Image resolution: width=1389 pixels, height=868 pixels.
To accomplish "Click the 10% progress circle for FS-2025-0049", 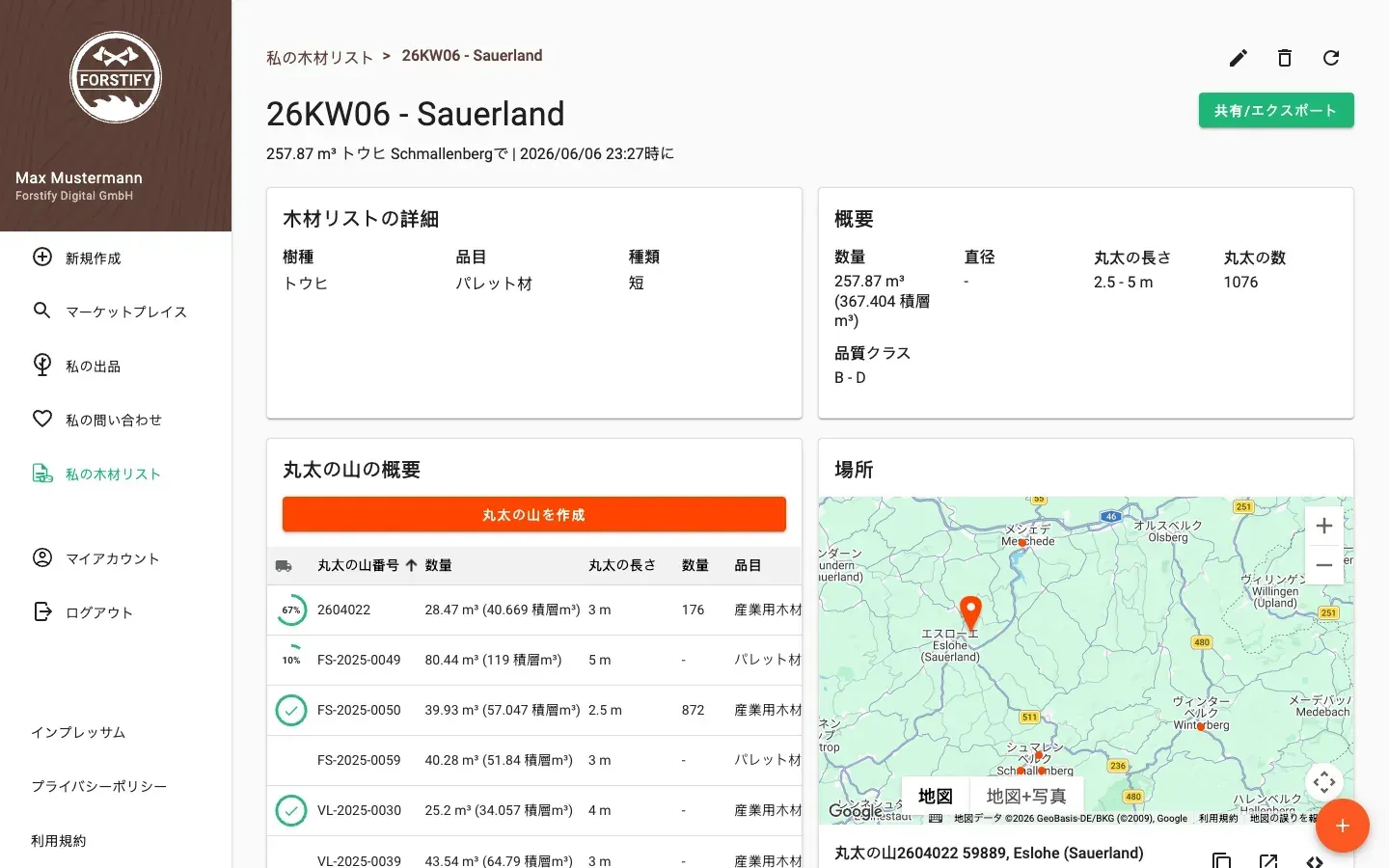I will tap(291, 660).
